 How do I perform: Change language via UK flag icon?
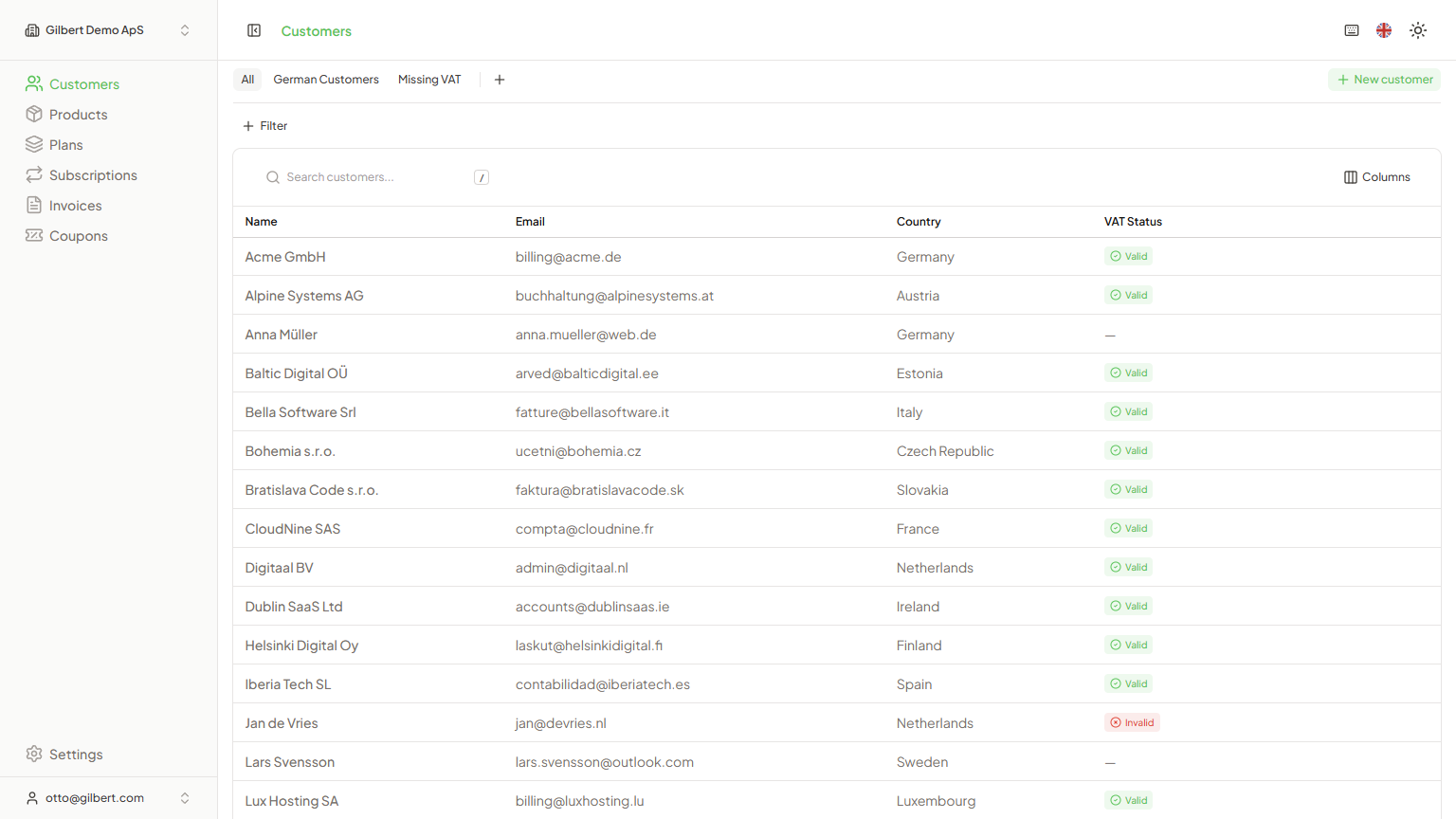tap(1384, 30)
